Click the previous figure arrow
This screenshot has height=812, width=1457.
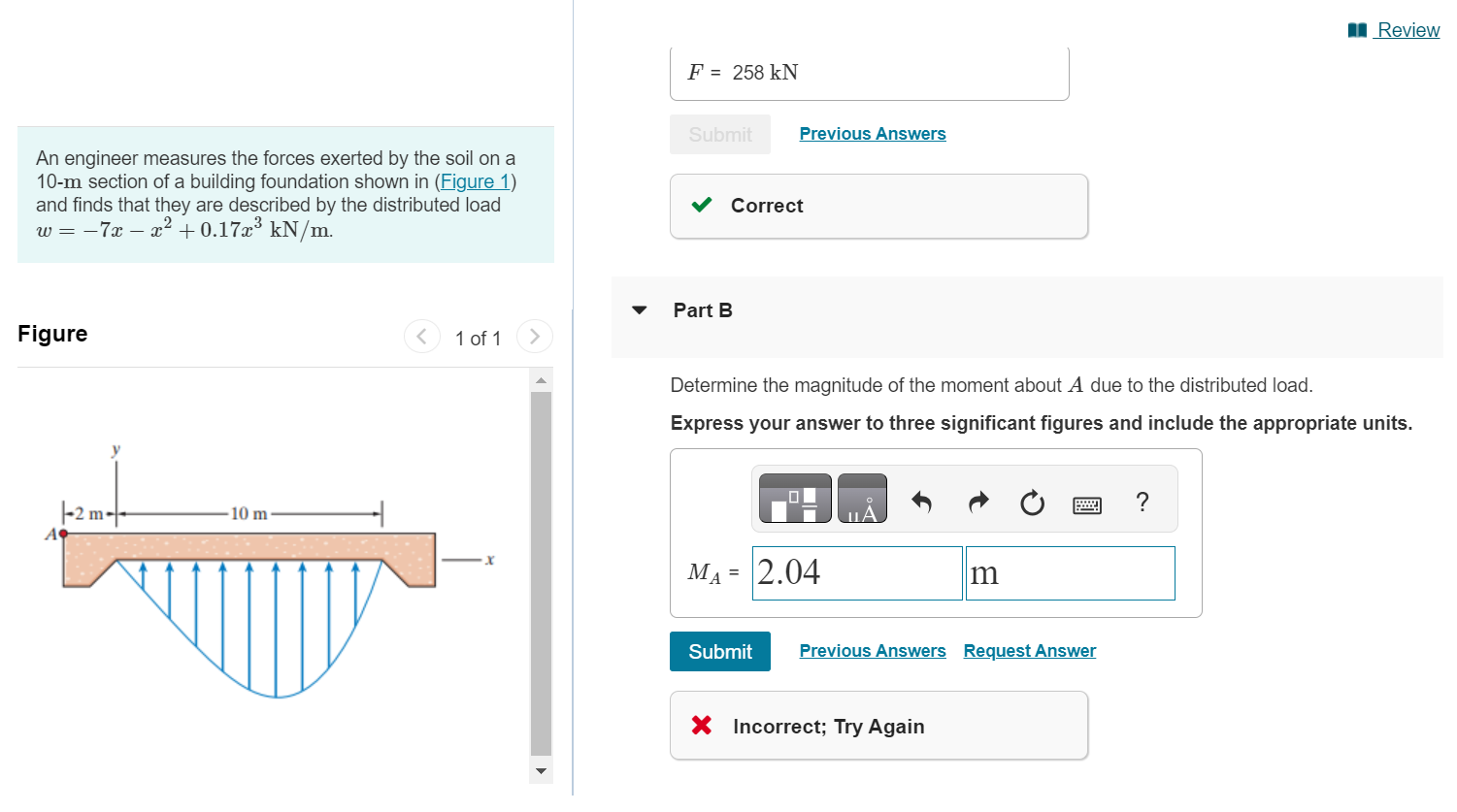click(x=421, y=336)
